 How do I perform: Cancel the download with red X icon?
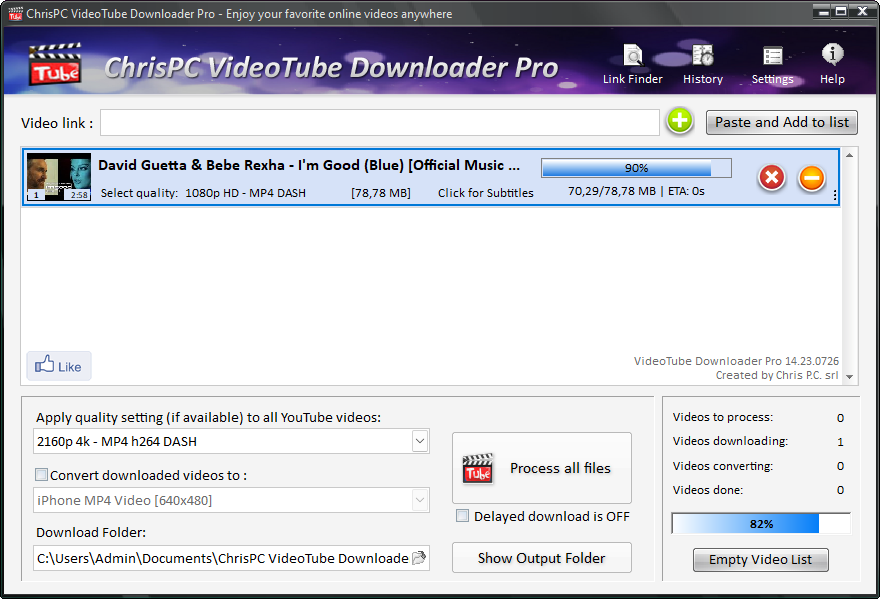pos(771,178)
